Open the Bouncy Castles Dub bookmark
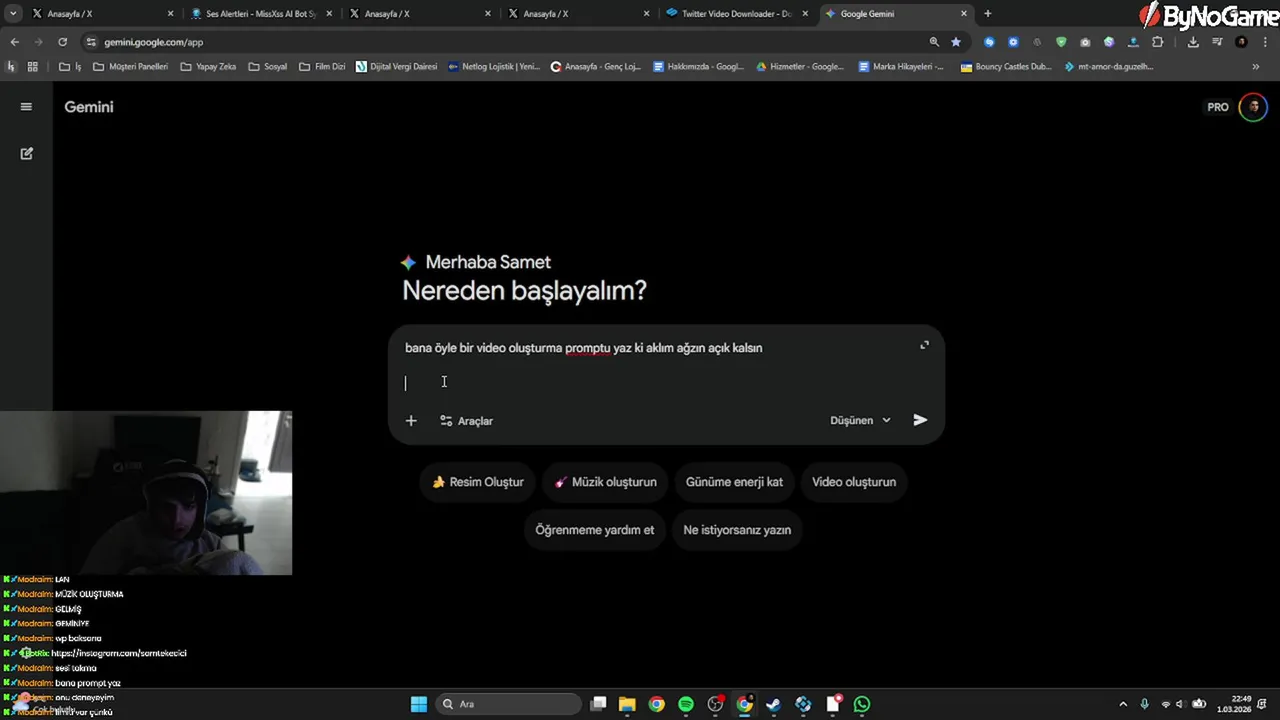1280x720 pixels. pyautogui.click(x=1006, y=67)
